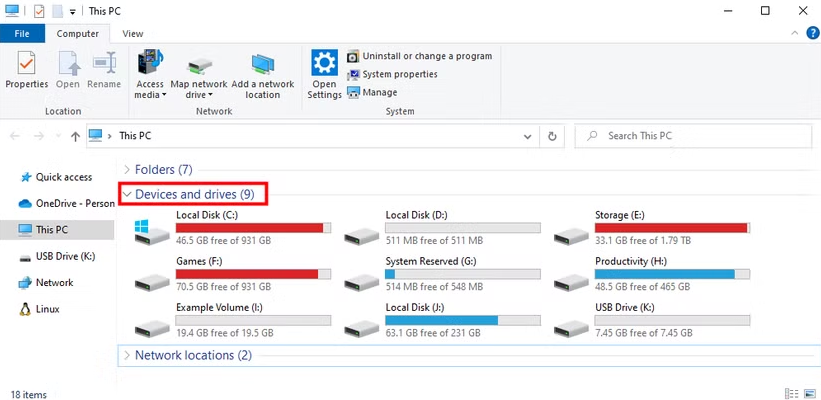Switch to the View ribbon tab
The image size is (821, 400).
pos(132,33)
